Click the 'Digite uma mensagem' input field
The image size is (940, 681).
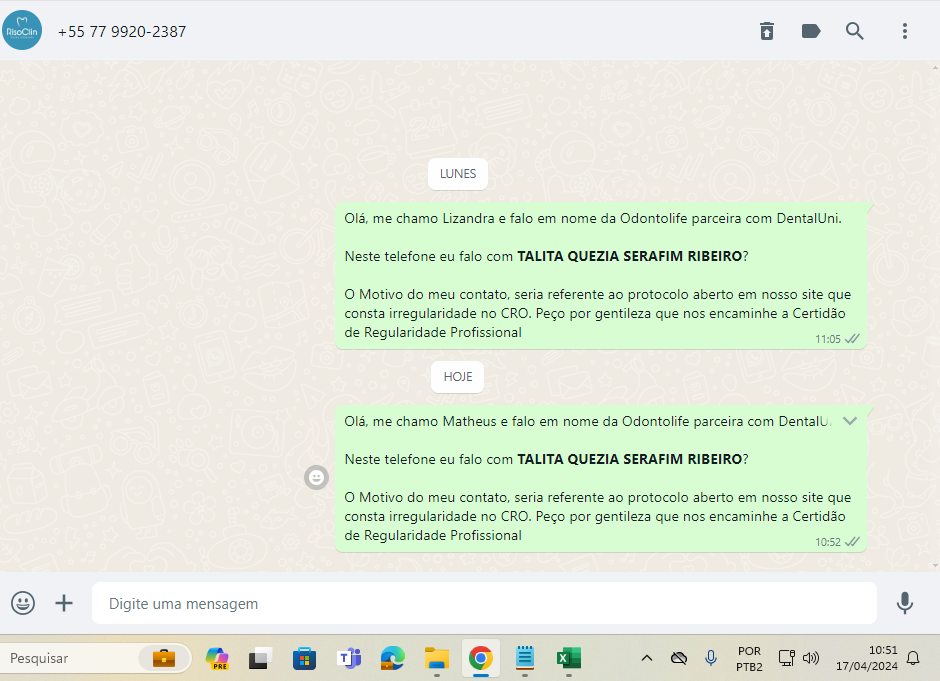click(x=484, y=603)
